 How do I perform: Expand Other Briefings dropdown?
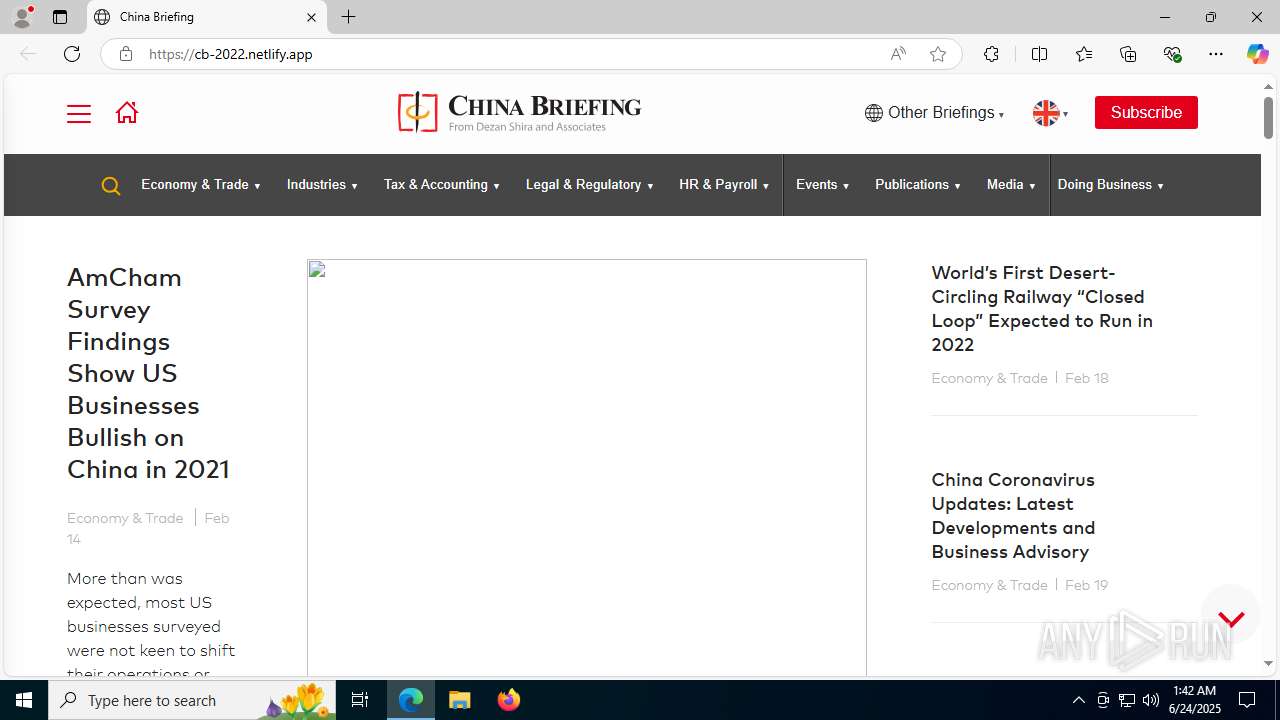[934, 113]
